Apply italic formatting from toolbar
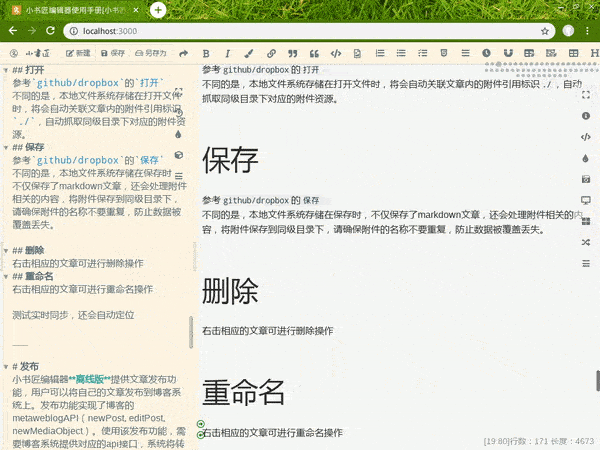This screenshot has height=450, width=600. click(x=227, y=53)
